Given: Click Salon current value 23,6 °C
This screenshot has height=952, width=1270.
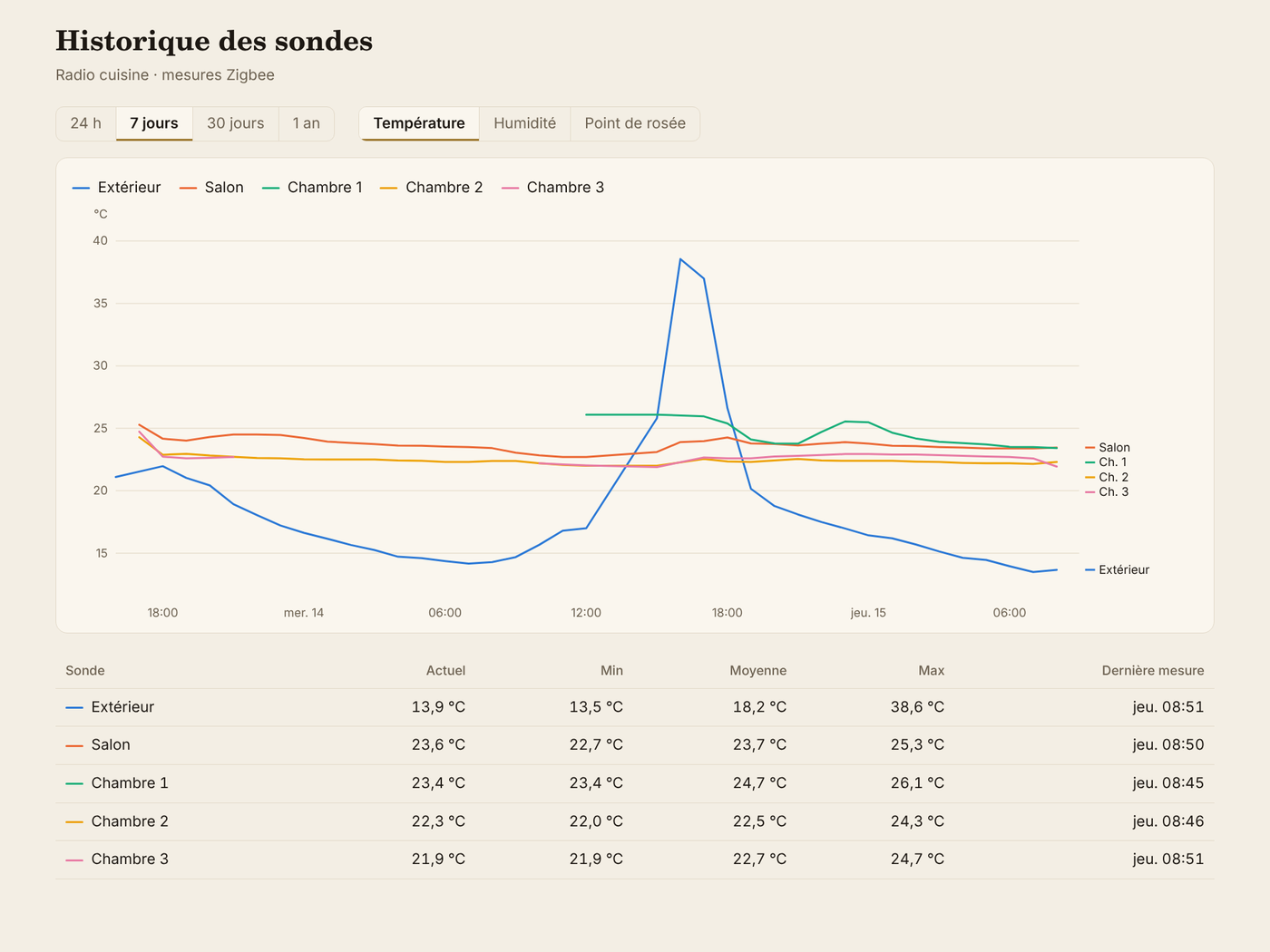Looking at the screenshot, I should [x=438, y=745].
